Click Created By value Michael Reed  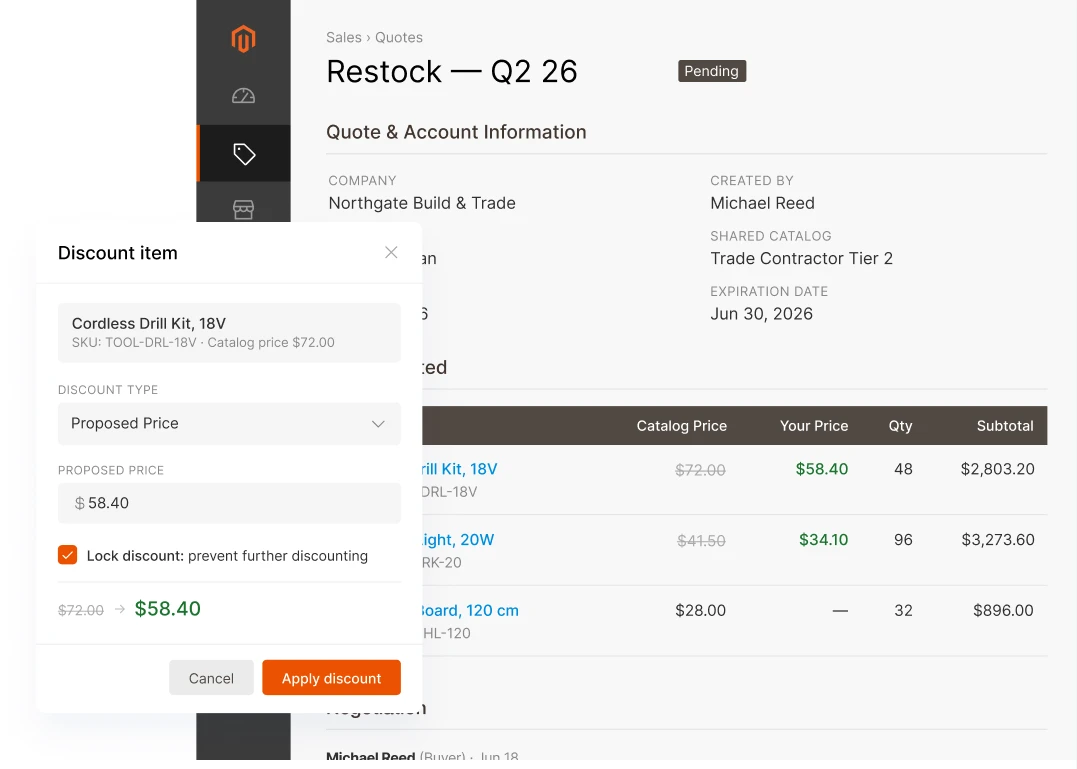[762, 203]
